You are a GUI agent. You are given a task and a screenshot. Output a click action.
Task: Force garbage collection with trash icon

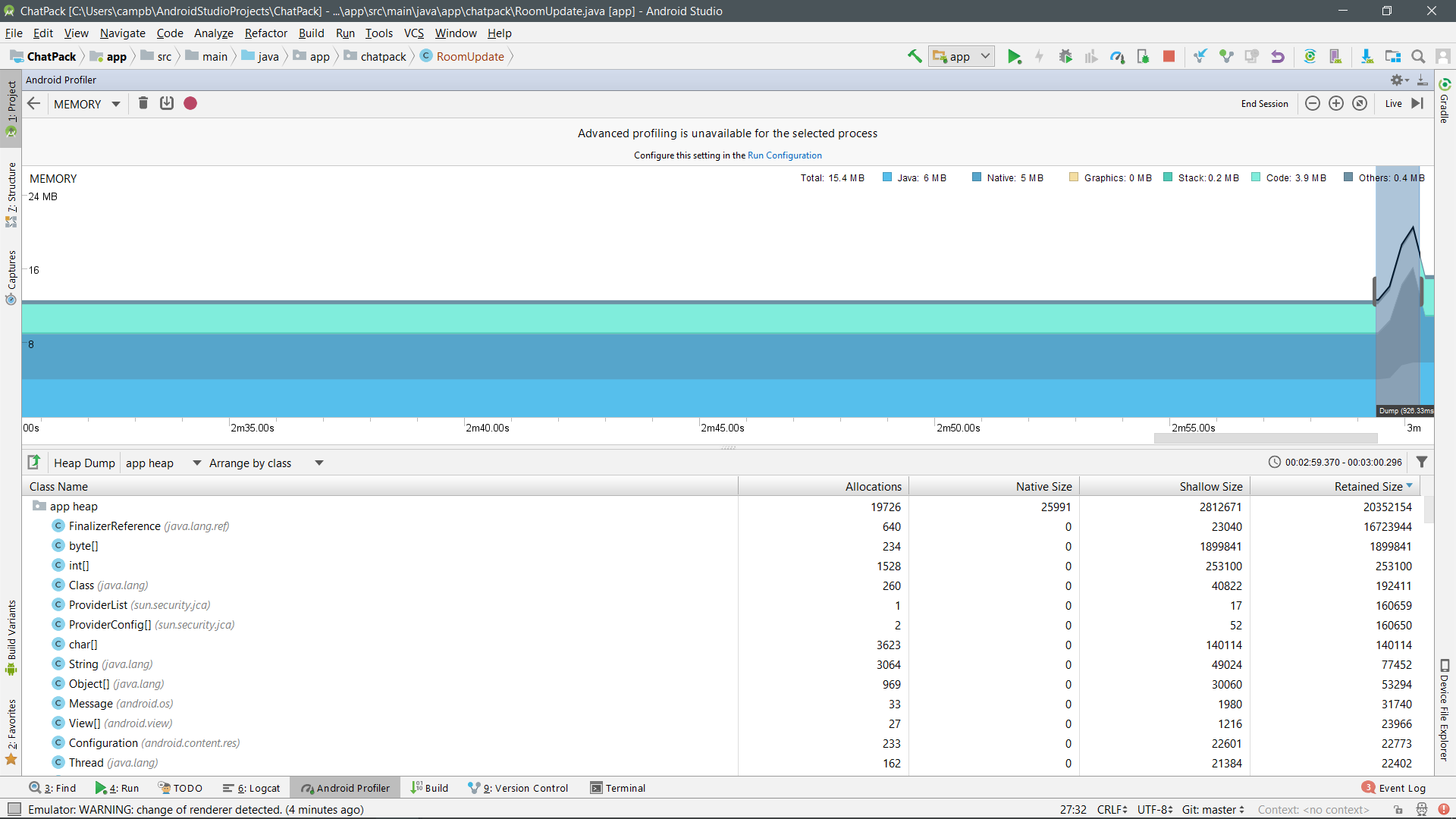(143, 103)
